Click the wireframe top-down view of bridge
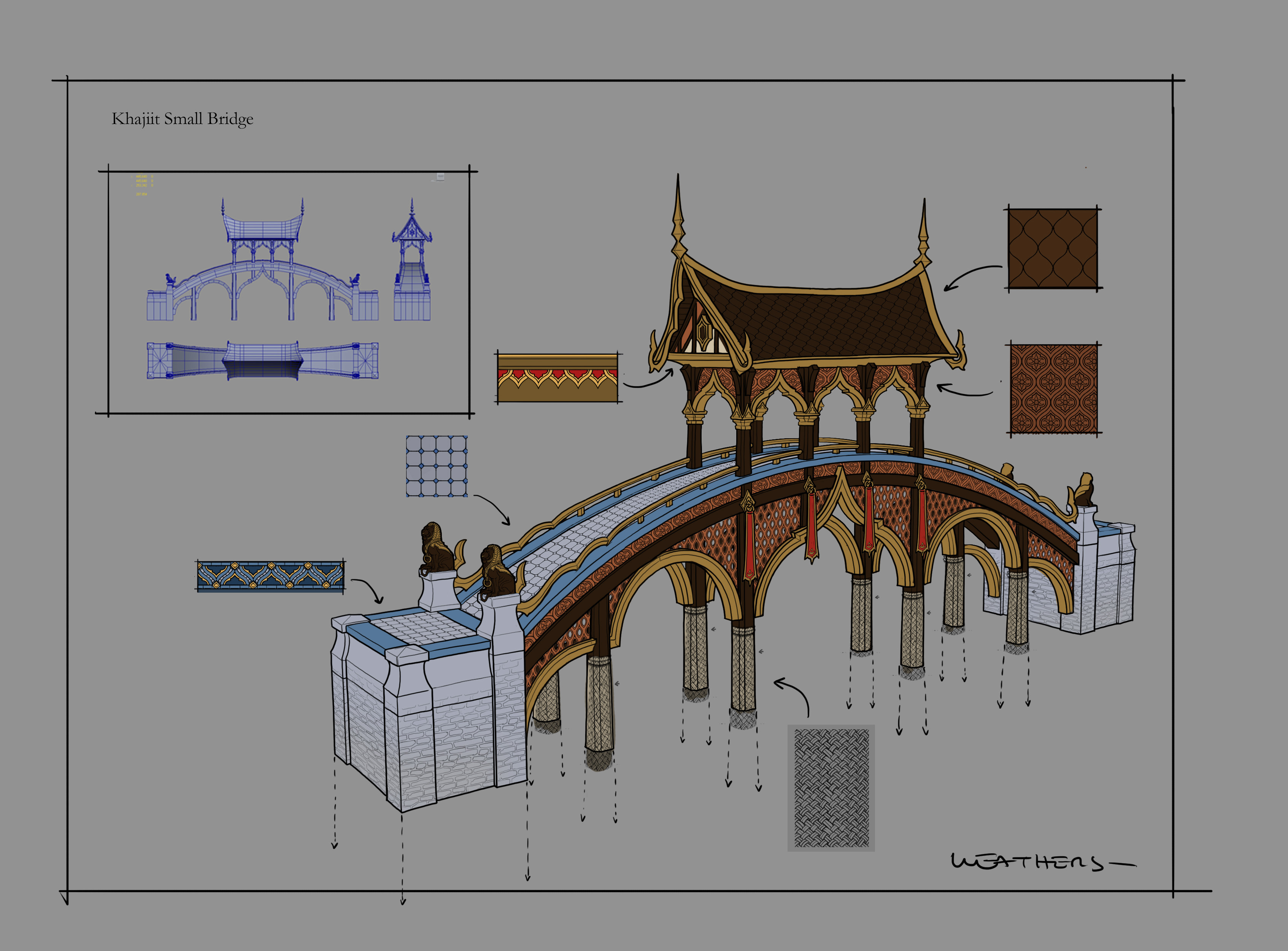The width and height of the screenshot is (1288, 951). [x=262, y=361]
